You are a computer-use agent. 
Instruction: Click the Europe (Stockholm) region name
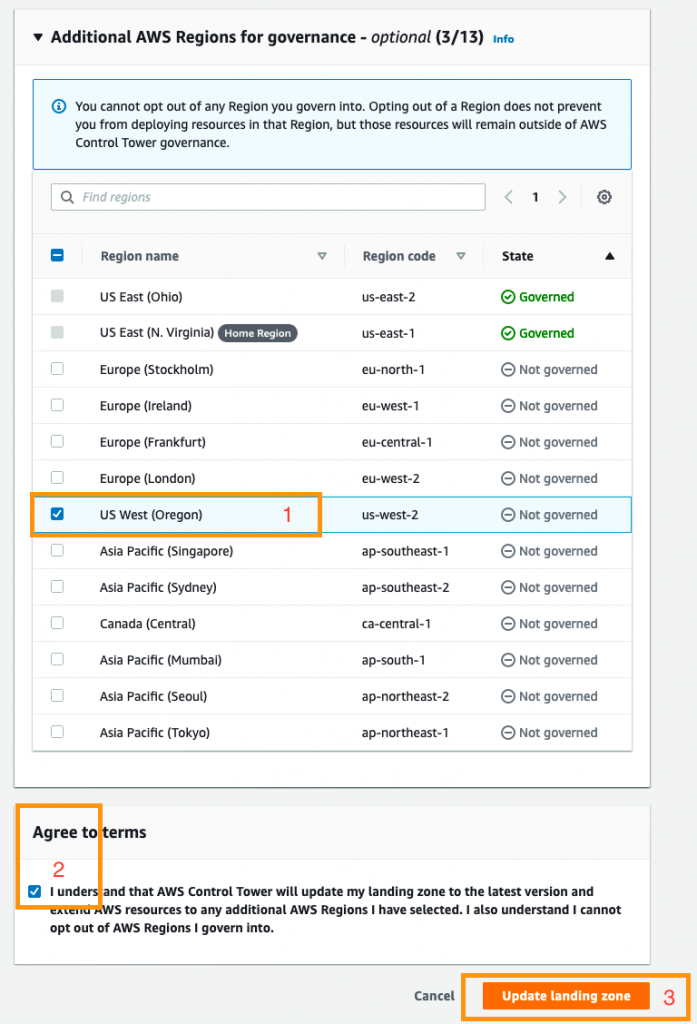tap(157, 370)
